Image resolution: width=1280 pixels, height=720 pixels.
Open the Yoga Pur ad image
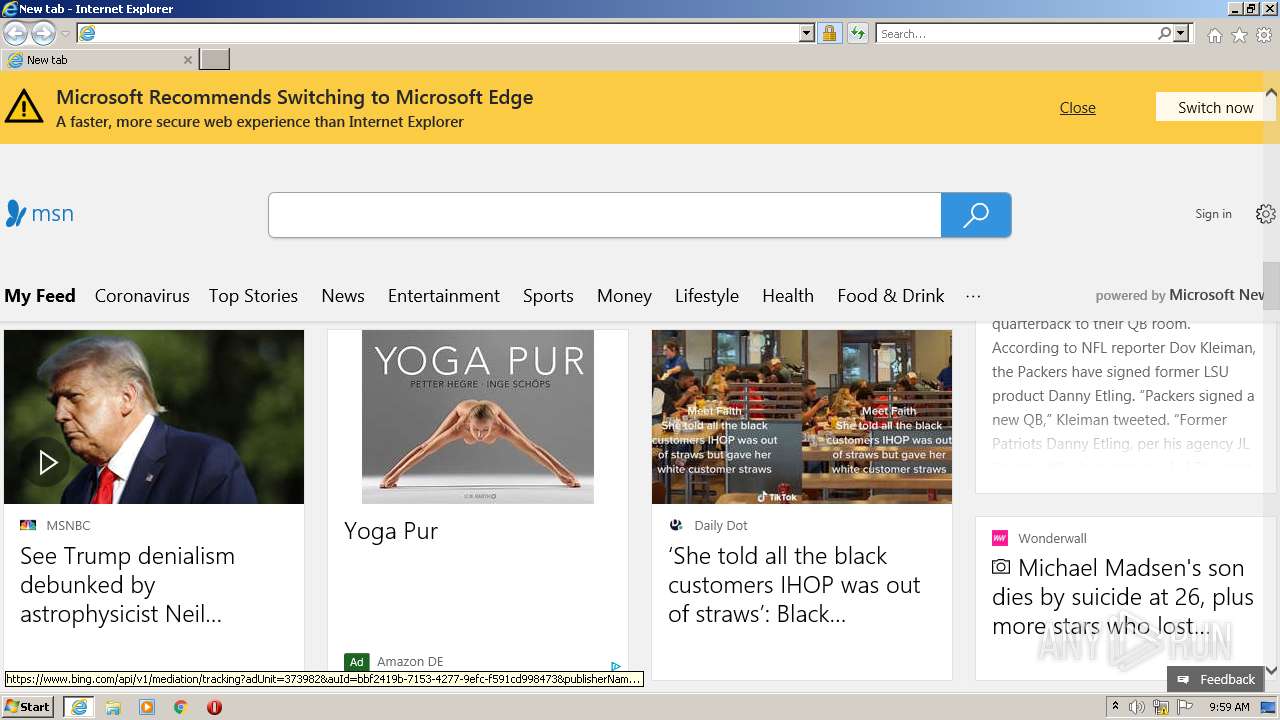478,417
